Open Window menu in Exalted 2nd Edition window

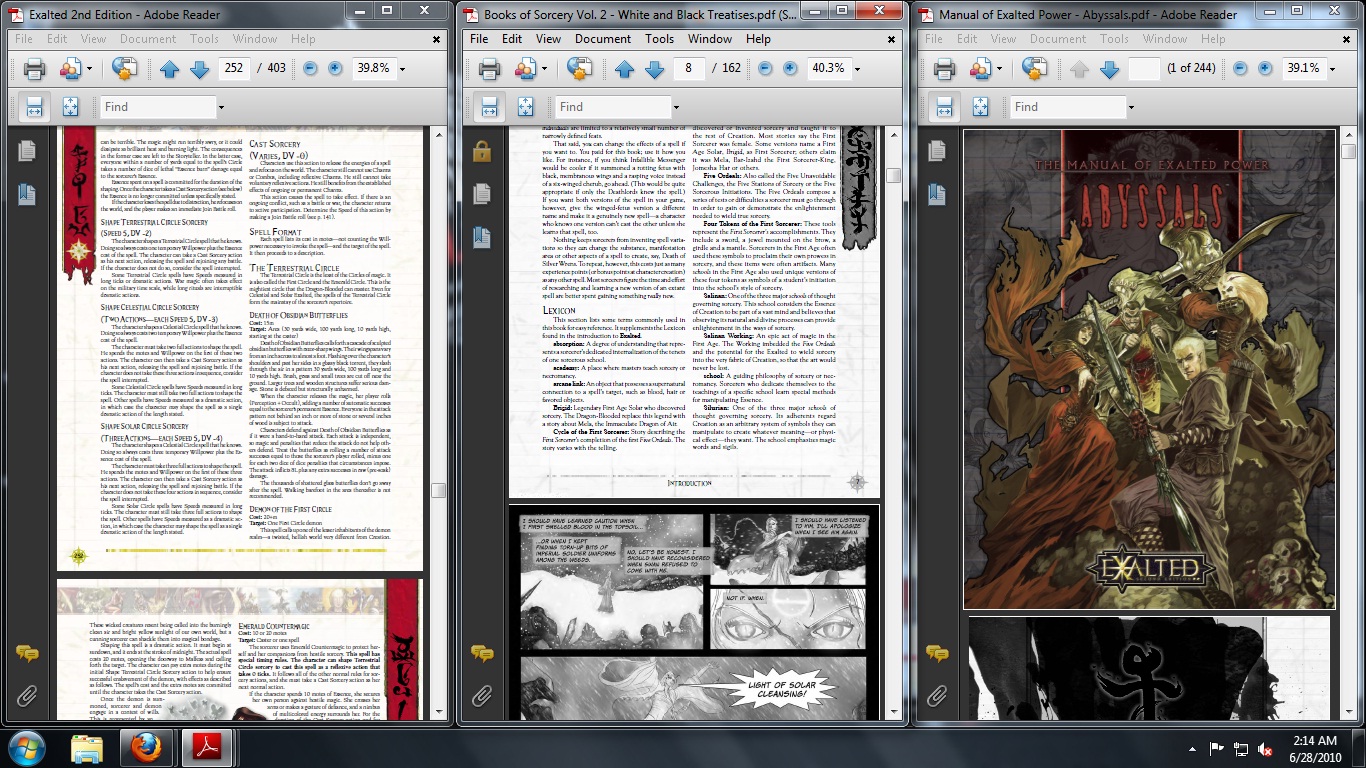(255, 39)
